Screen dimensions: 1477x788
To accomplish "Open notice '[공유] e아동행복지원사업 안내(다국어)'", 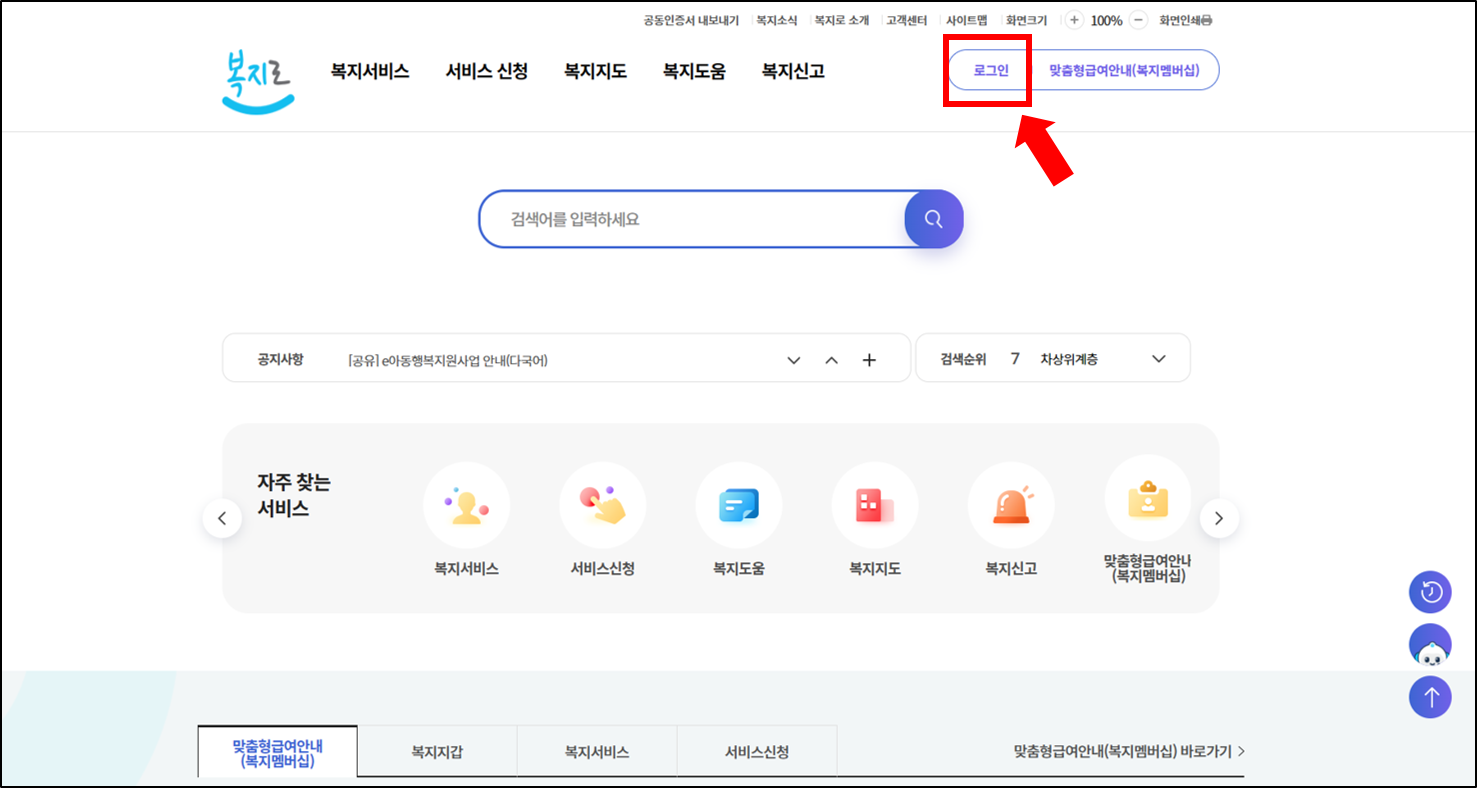I will [x=448, y=360].
